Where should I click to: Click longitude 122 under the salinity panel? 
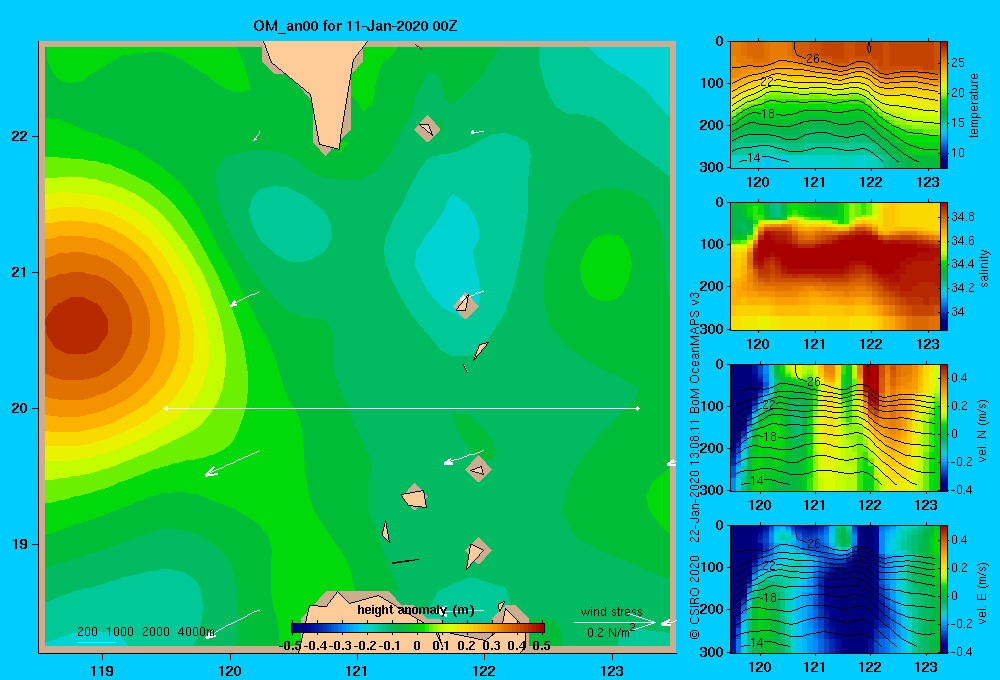click(871, 344)
